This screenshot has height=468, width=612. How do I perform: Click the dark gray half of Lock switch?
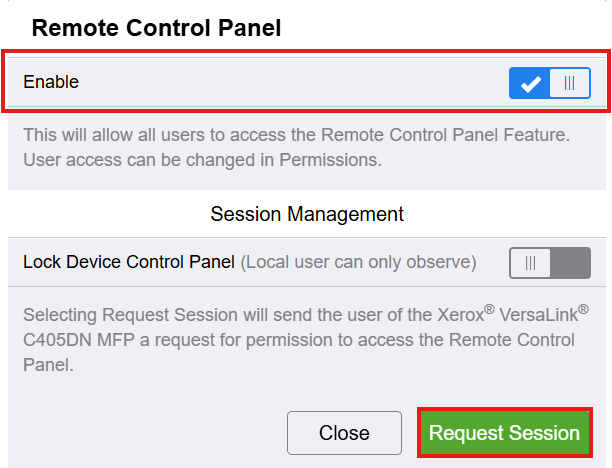pos(570,263)
